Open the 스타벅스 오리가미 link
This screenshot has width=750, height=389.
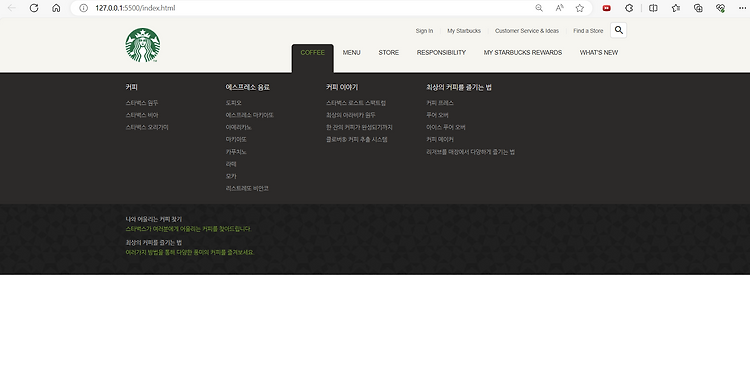point(147,127)
